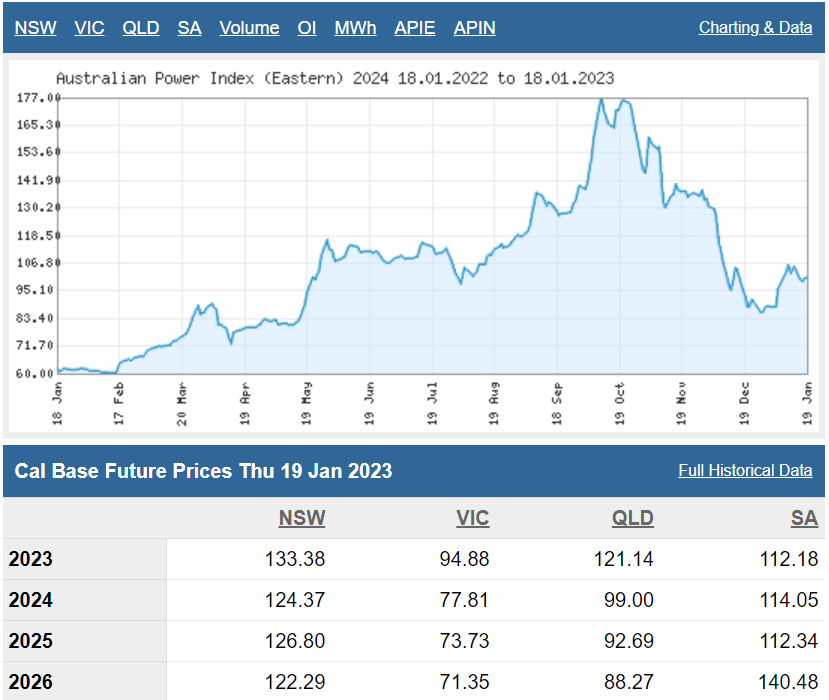829x700 pixels.
Task: Open the MWh tab
Action: point(355,28)
